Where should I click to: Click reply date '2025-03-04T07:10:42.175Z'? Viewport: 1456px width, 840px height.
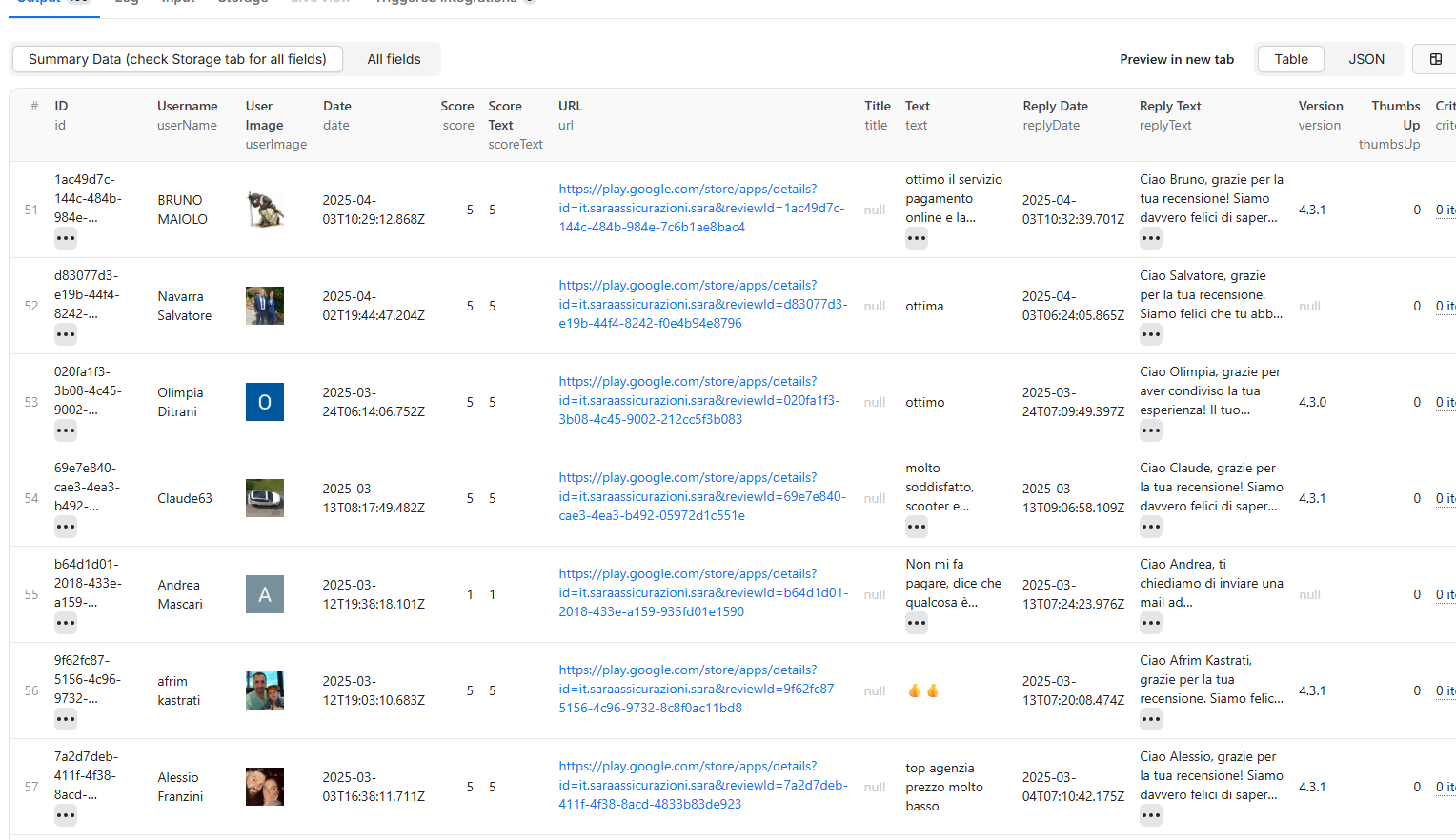point(1074,787)
